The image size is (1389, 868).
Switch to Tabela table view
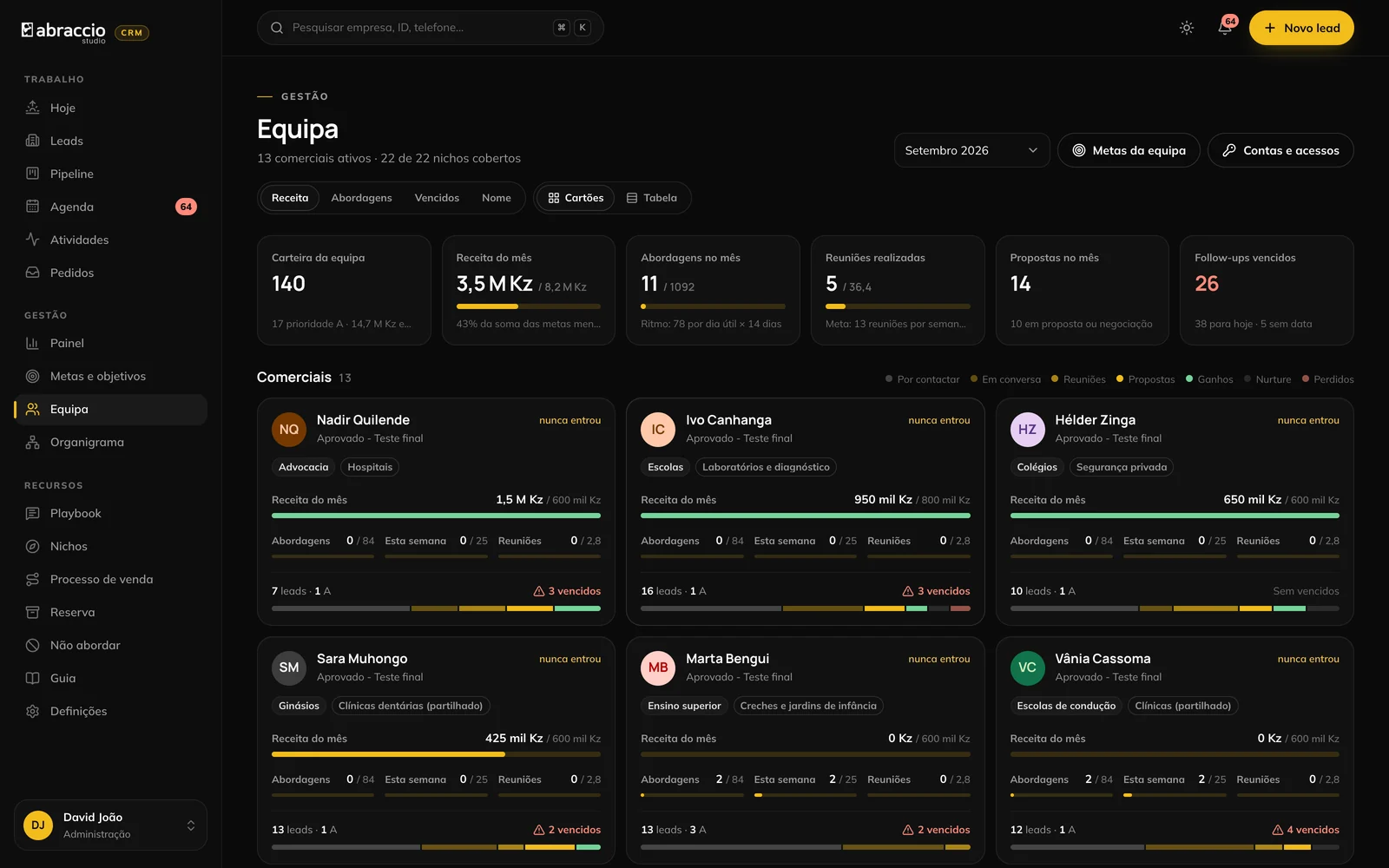click(652, 198)
